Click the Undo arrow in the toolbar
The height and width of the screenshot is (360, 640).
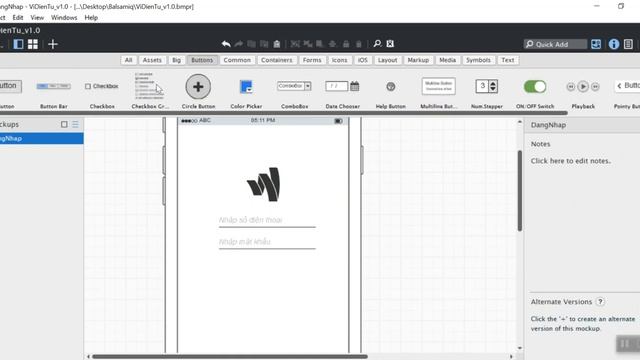pos(226,44)
